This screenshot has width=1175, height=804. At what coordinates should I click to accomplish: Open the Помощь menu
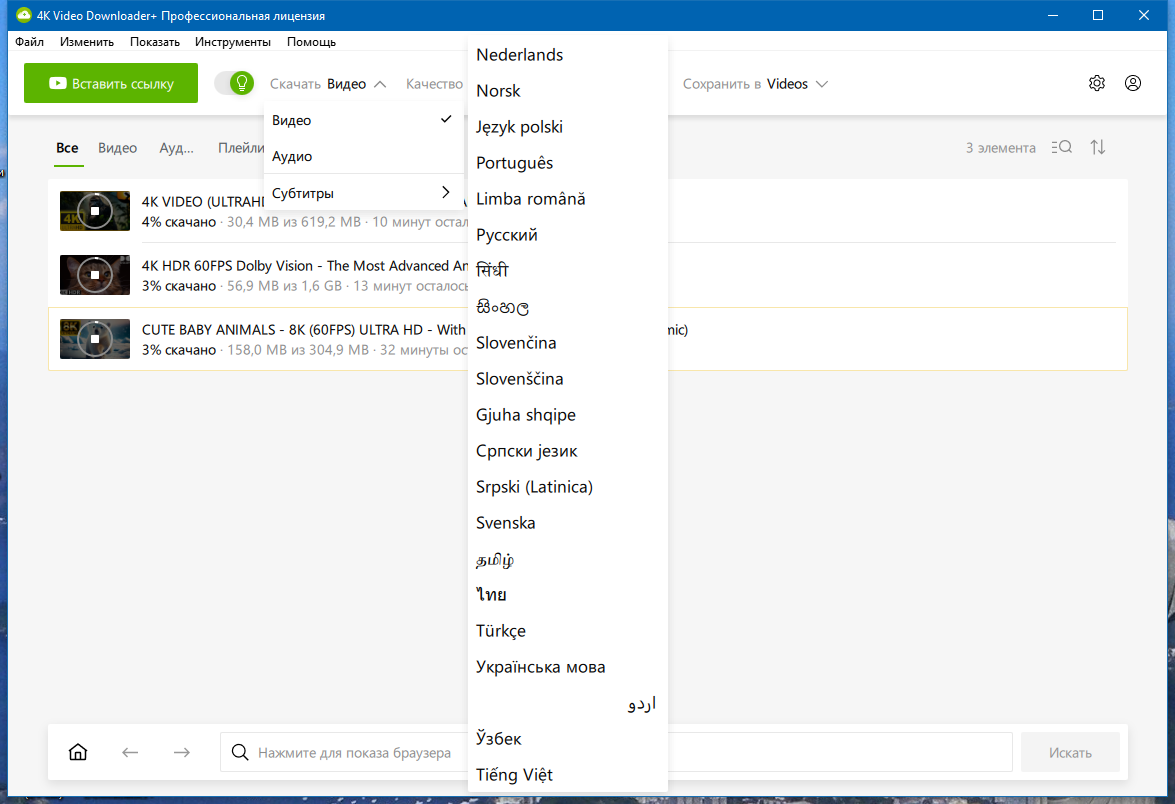click(311, 42)
